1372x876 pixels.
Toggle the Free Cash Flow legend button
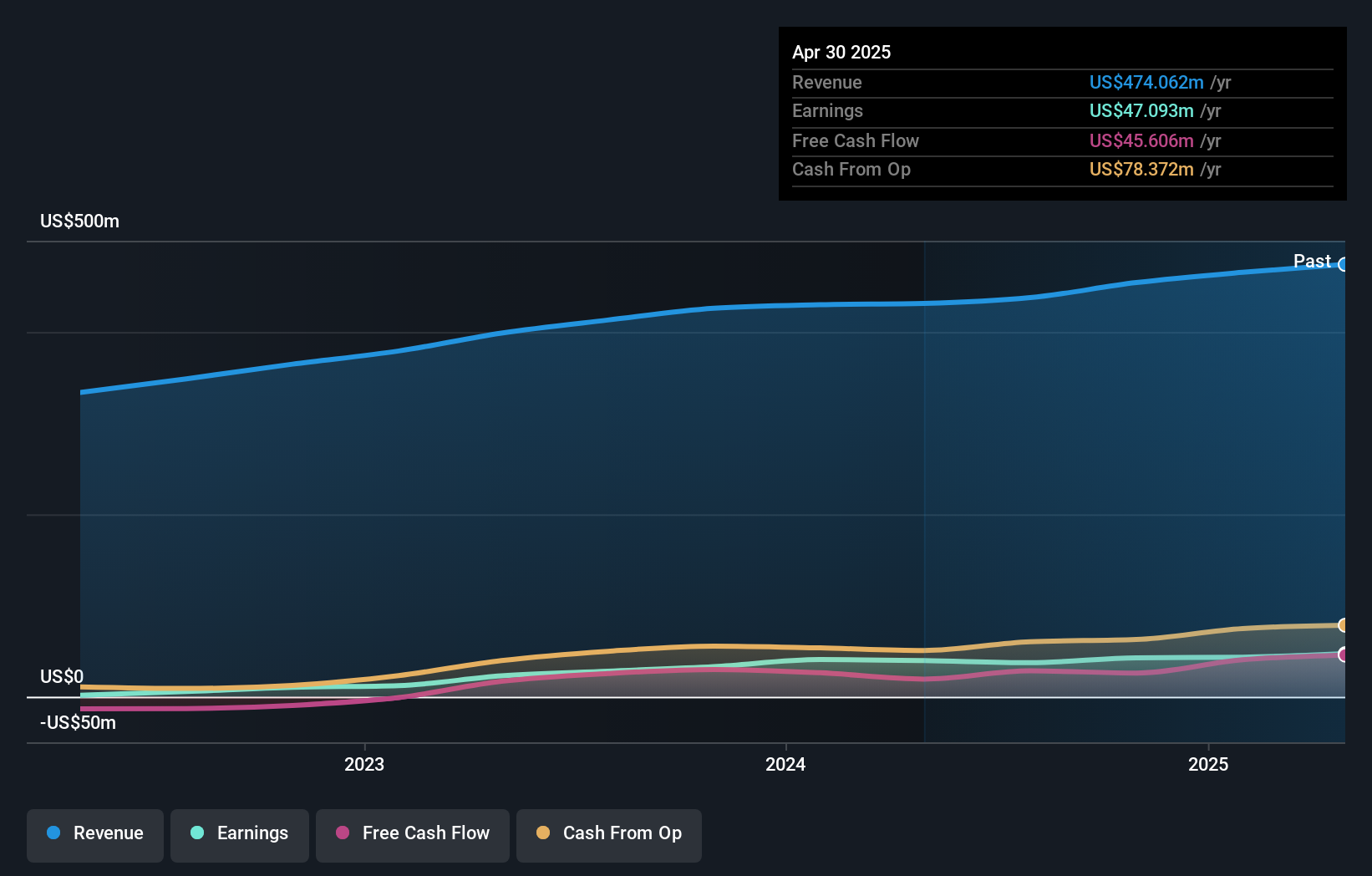[x=413, y=835]
